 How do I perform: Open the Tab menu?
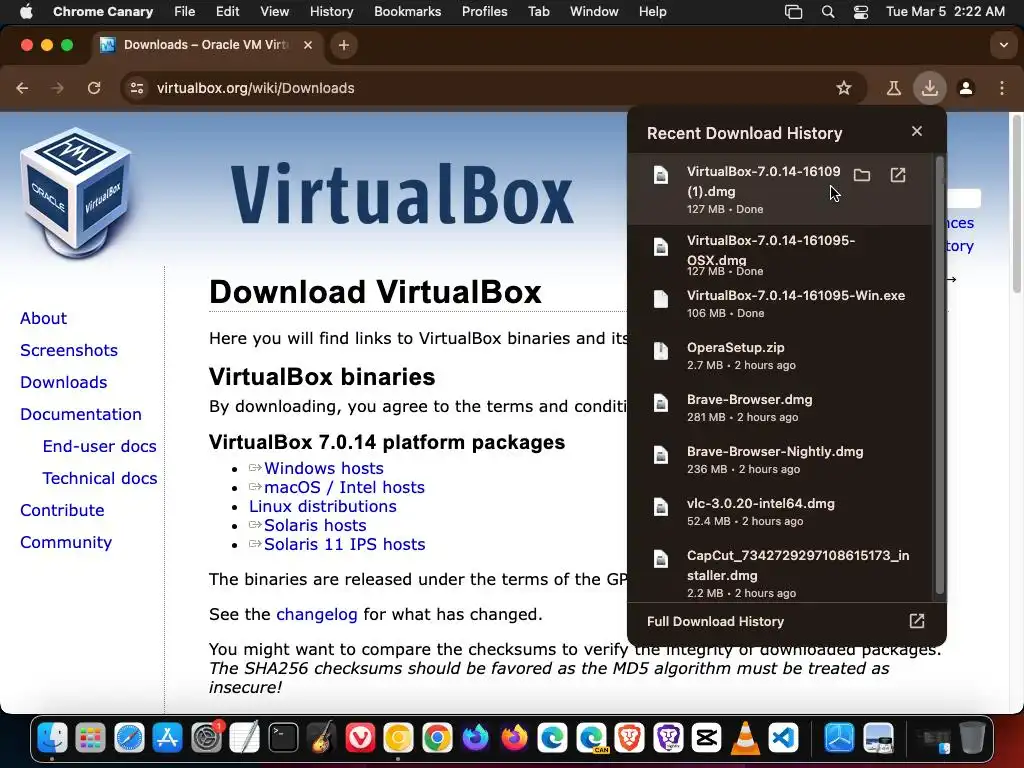point(538,11)
